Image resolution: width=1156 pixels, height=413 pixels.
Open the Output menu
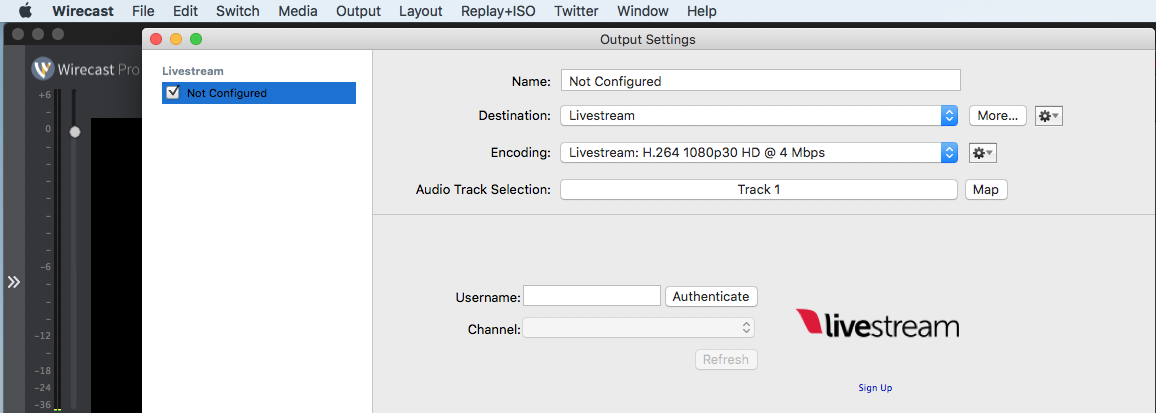tap(358, 11)
